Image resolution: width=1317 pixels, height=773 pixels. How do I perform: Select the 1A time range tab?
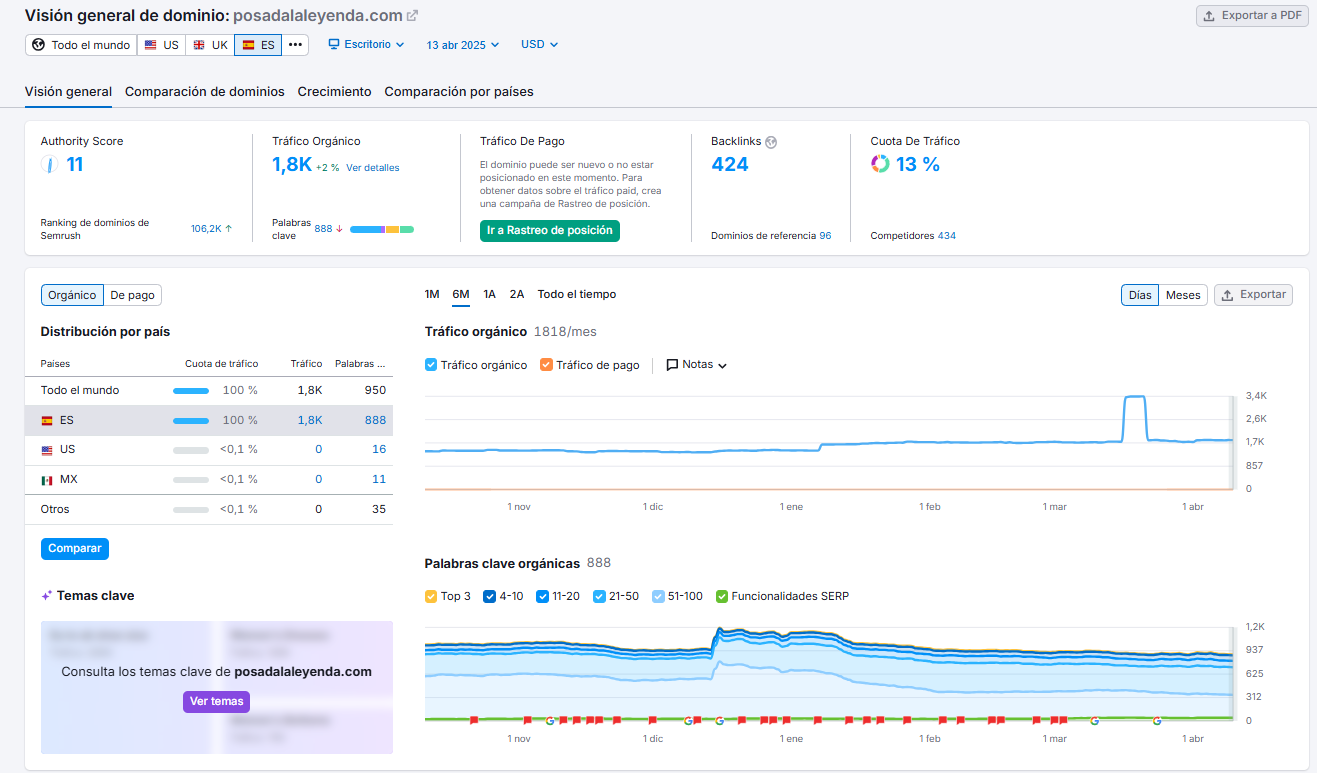tap(489, 294)
